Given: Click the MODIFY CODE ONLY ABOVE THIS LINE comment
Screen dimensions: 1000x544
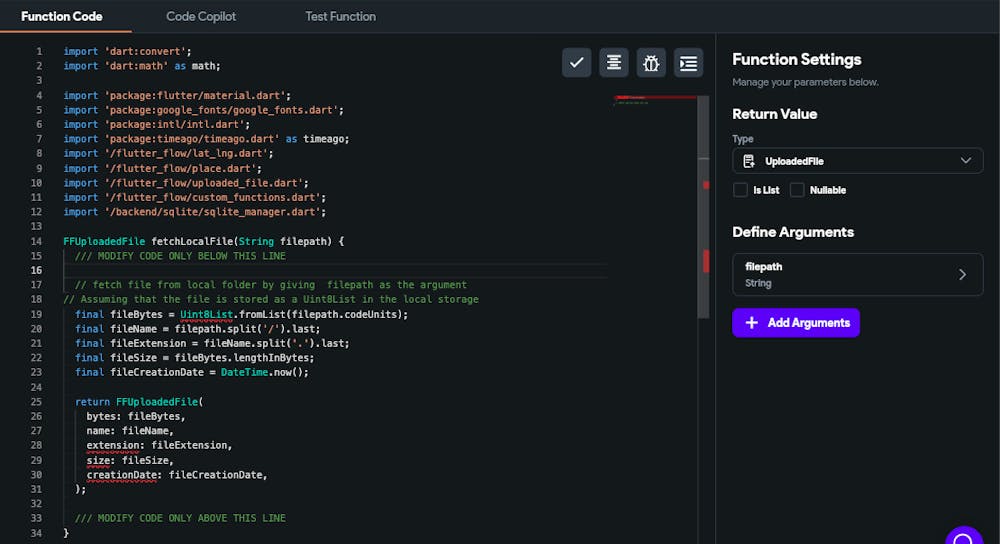Looking at the screenshot, I should click(x=180, y=518).
